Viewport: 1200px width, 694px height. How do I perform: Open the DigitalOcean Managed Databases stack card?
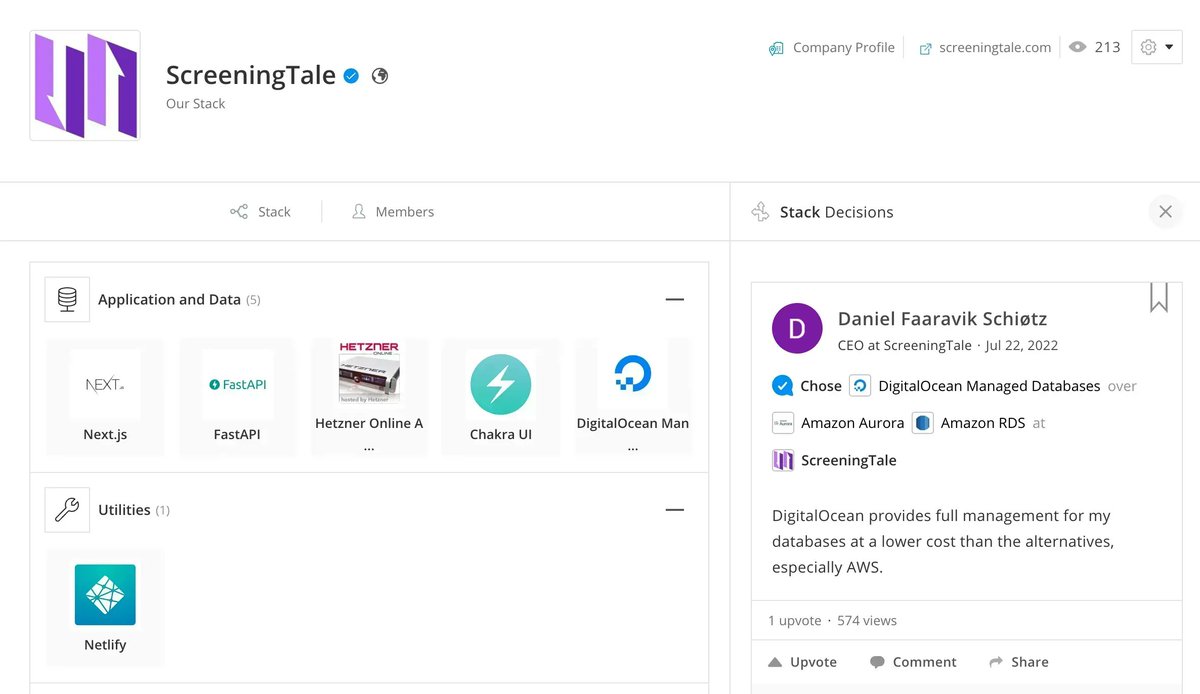pyautogui.click(x=633, y=397)
